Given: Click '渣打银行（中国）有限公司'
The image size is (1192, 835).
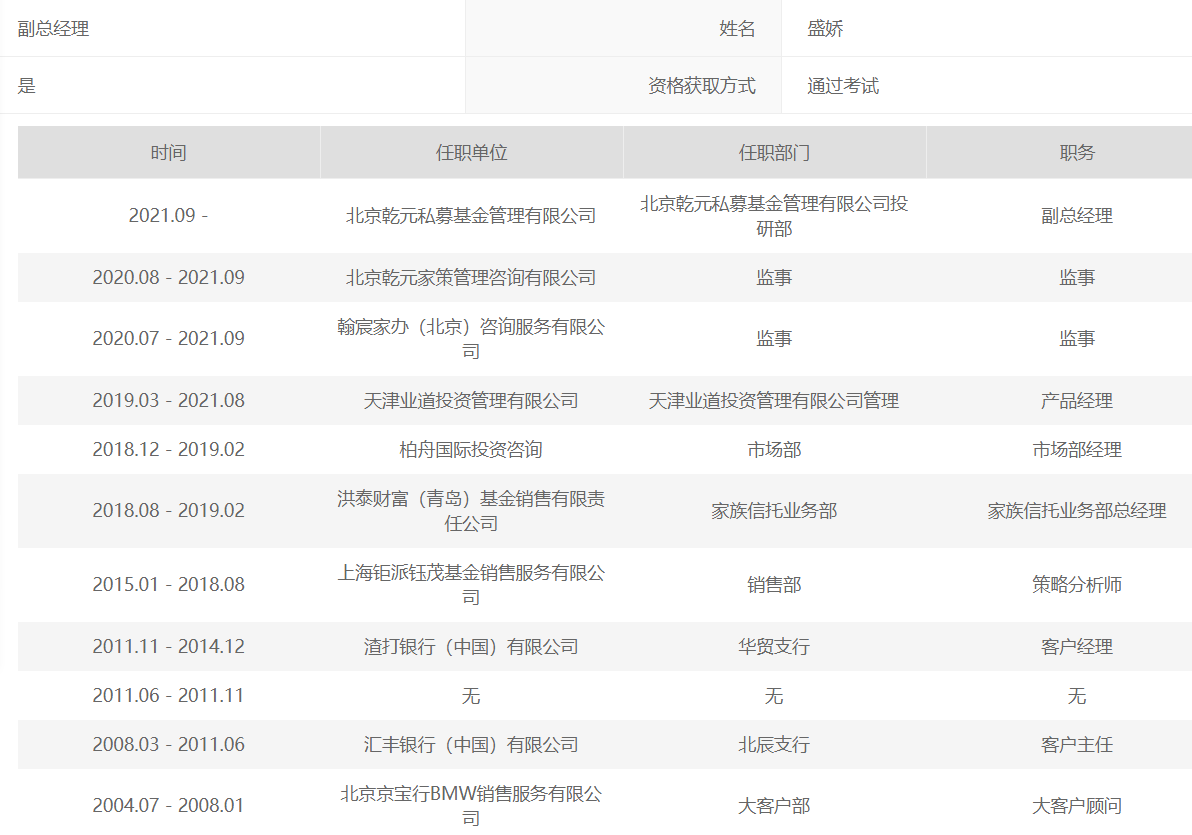Looking at the screenshot, I should click(x=471, y=646).
